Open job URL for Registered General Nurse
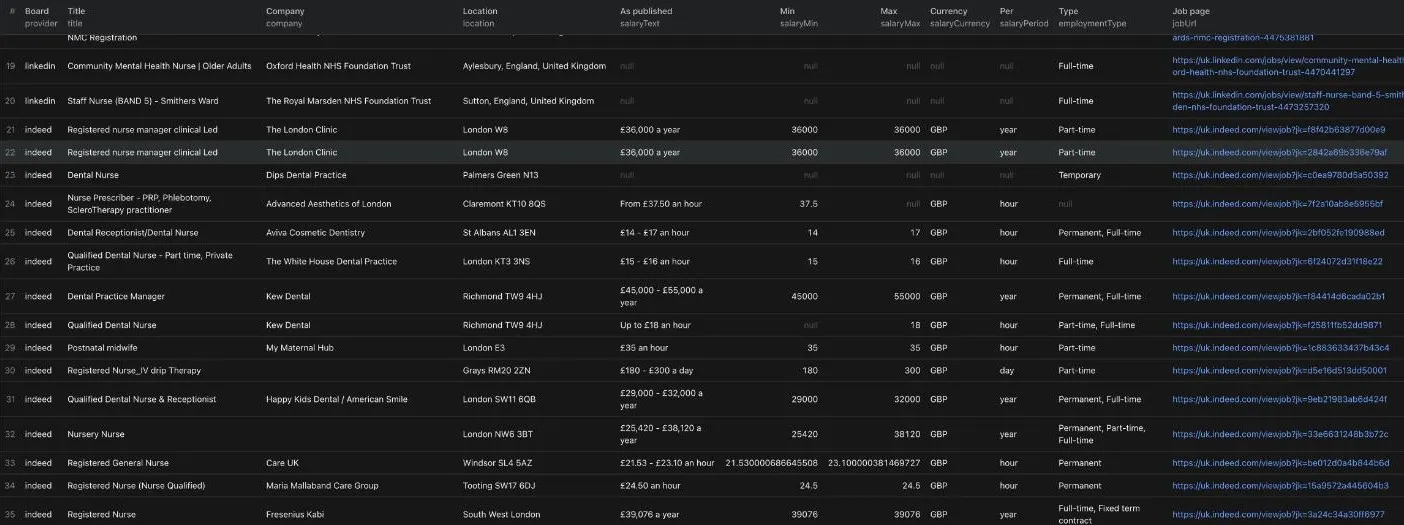Viewport: 1404px width, 525px height. (1281, 463)
